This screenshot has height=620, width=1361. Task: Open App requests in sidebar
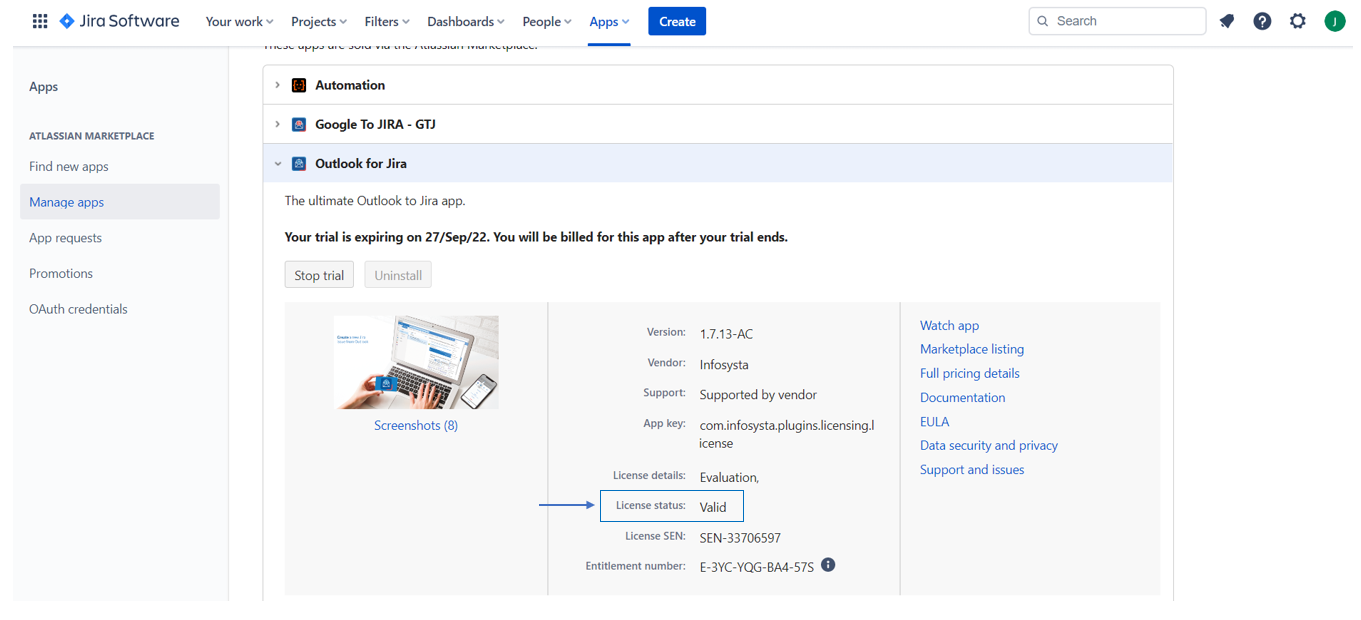pos(66,238)
